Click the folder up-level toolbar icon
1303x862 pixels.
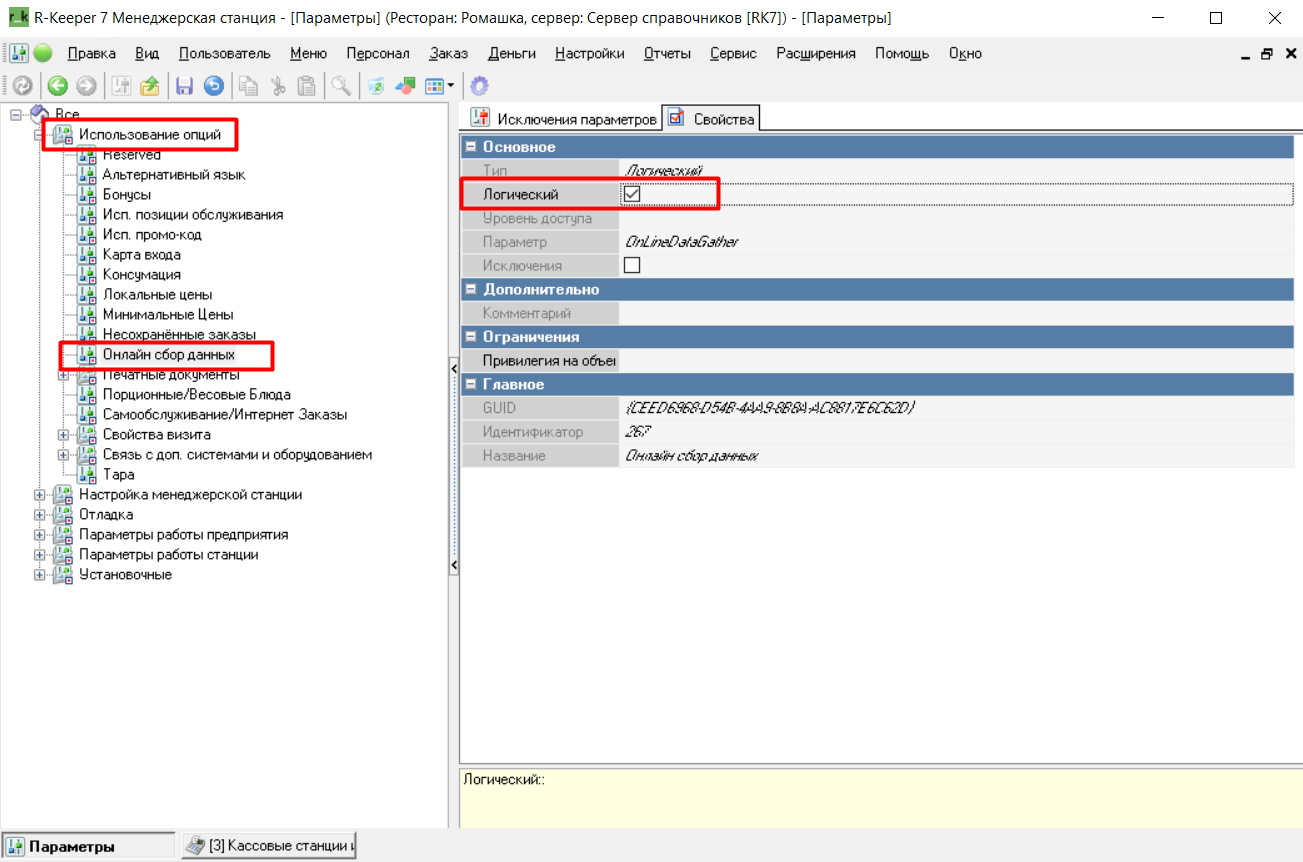click(x=150, y=86)
